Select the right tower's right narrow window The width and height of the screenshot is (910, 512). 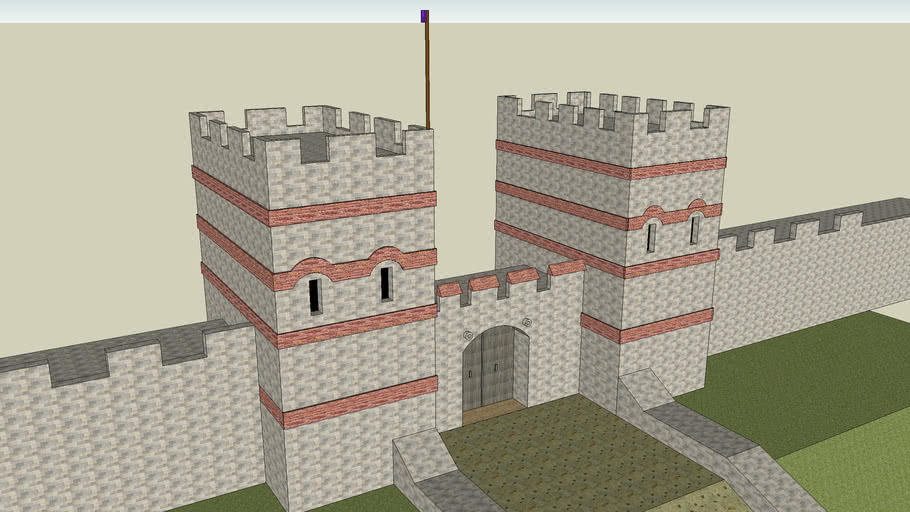(694, 229)
